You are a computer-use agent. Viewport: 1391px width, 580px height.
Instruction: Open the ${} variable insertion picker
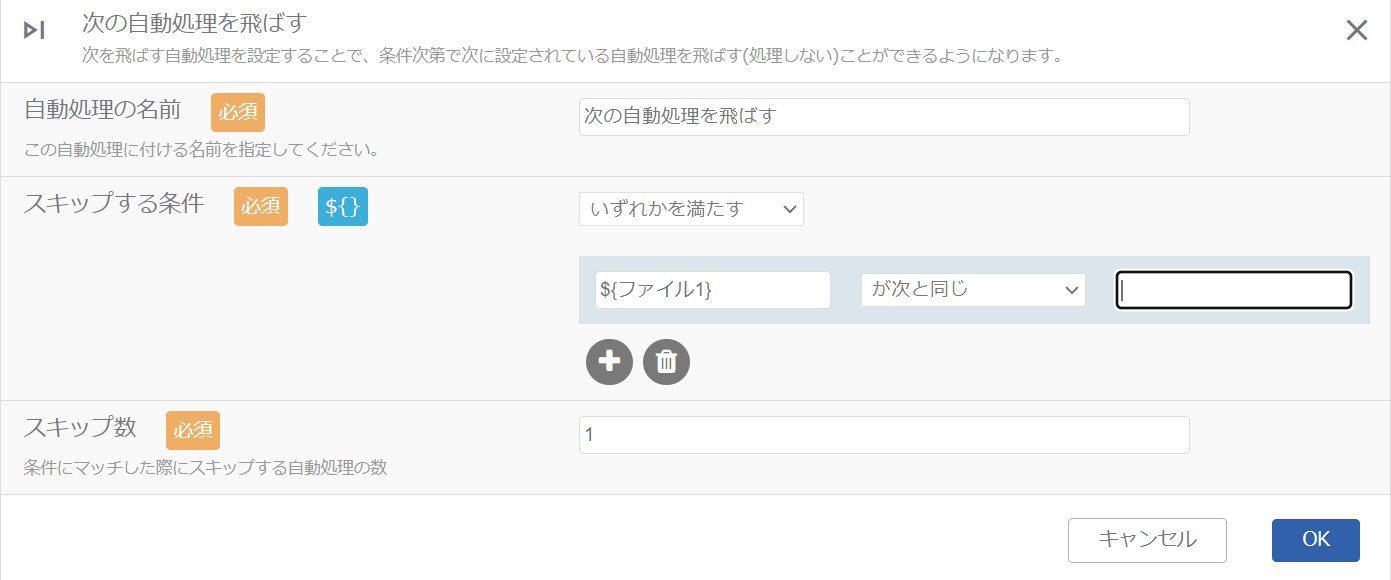tap(343, 208)
